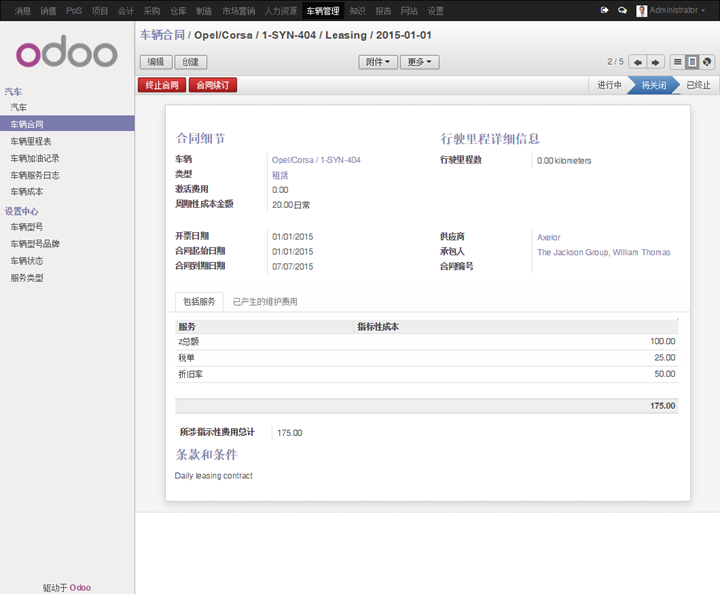Click 07/07/2015 contract expiry date
720x594 pixels.
coord(292,266)
